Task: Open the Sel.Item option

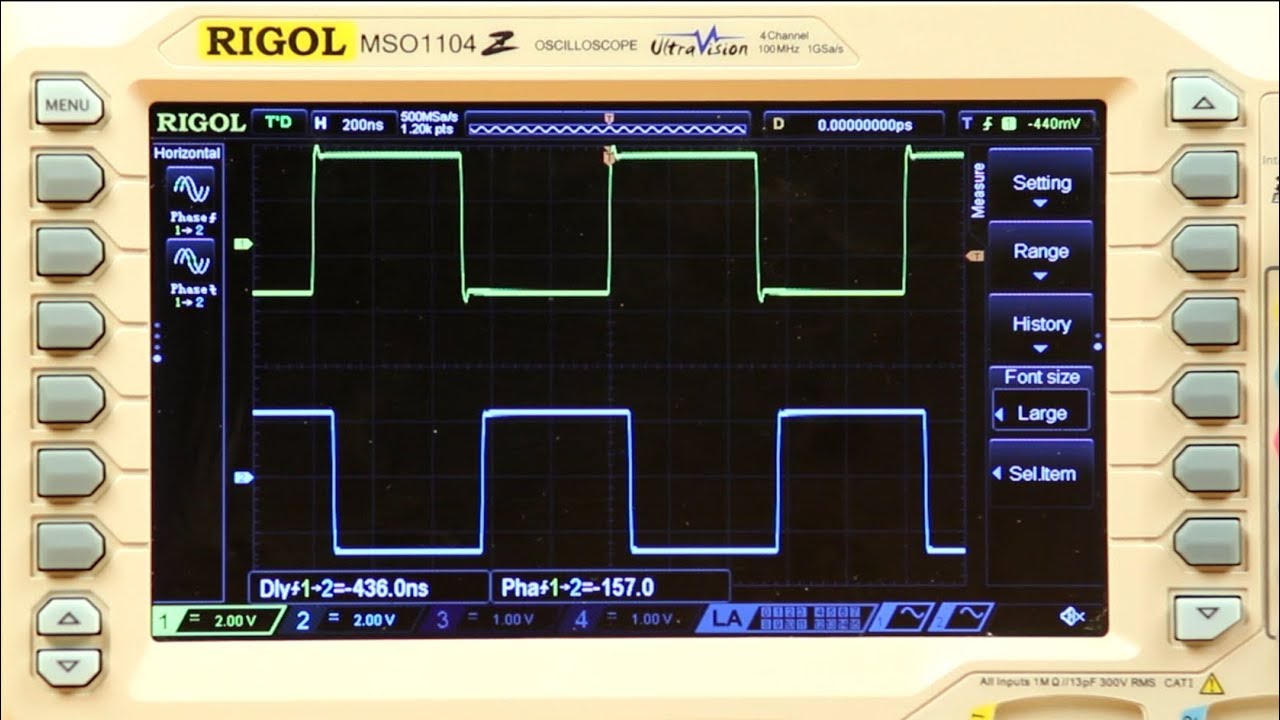Action: [1040, 473]
